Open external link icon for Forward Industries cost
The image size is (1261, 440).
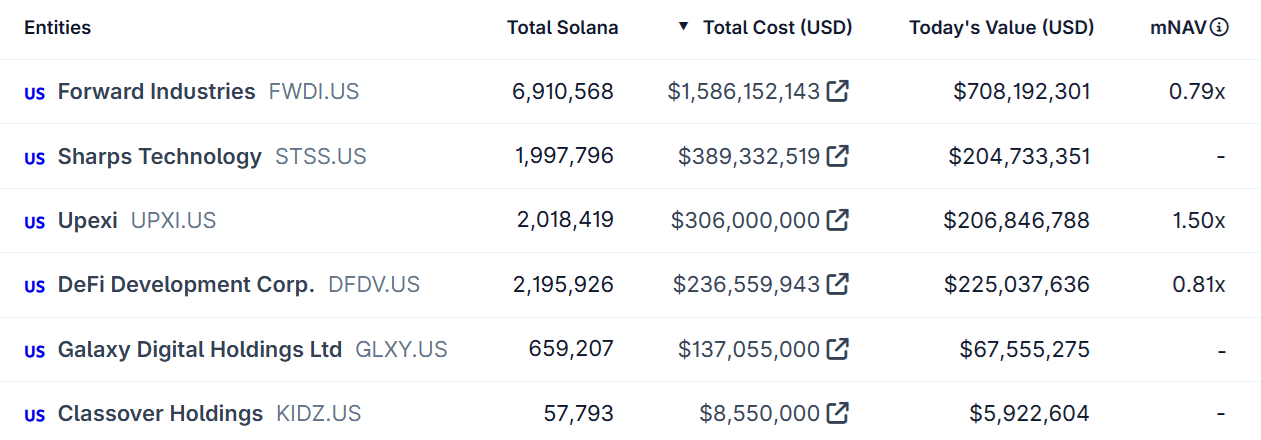pyautogui.click(x=837, y=92)
